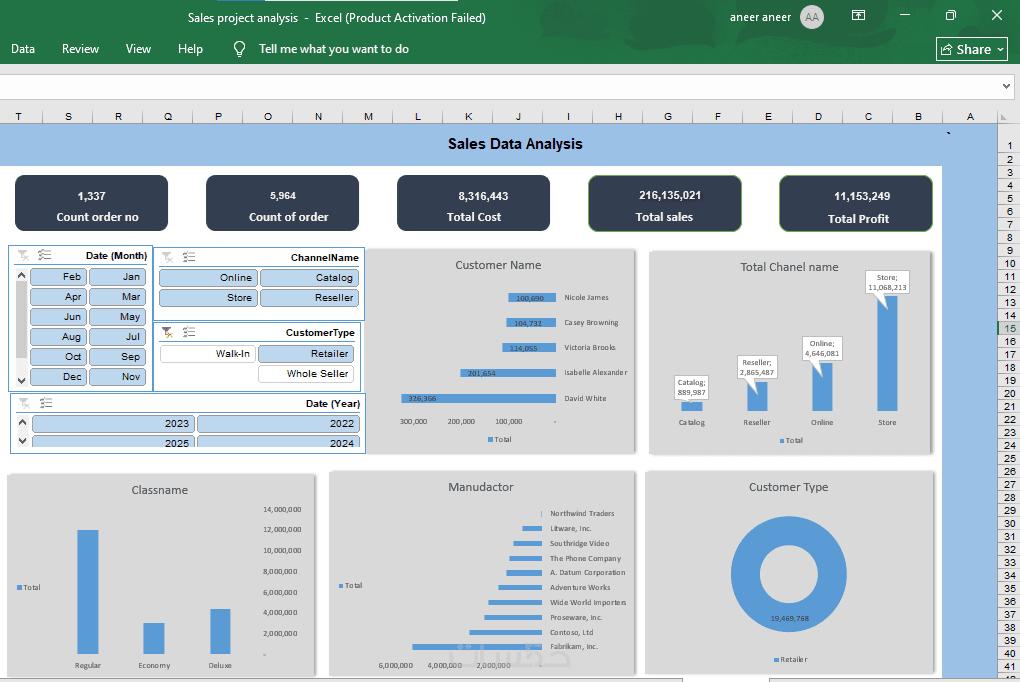
Task: Open Ribbon Display Options icon
Action: coord(859,16)
